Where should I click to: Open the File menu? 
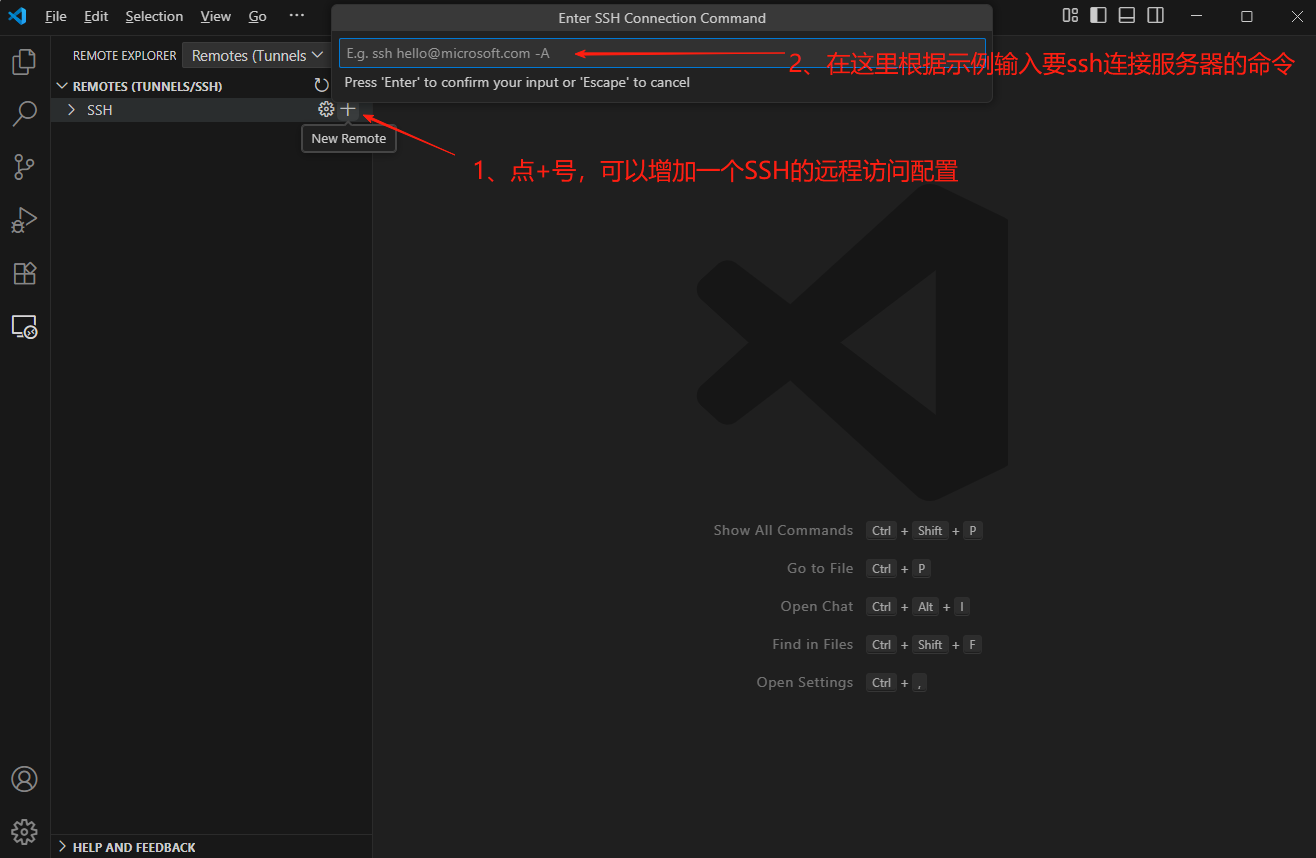point(56,16)
